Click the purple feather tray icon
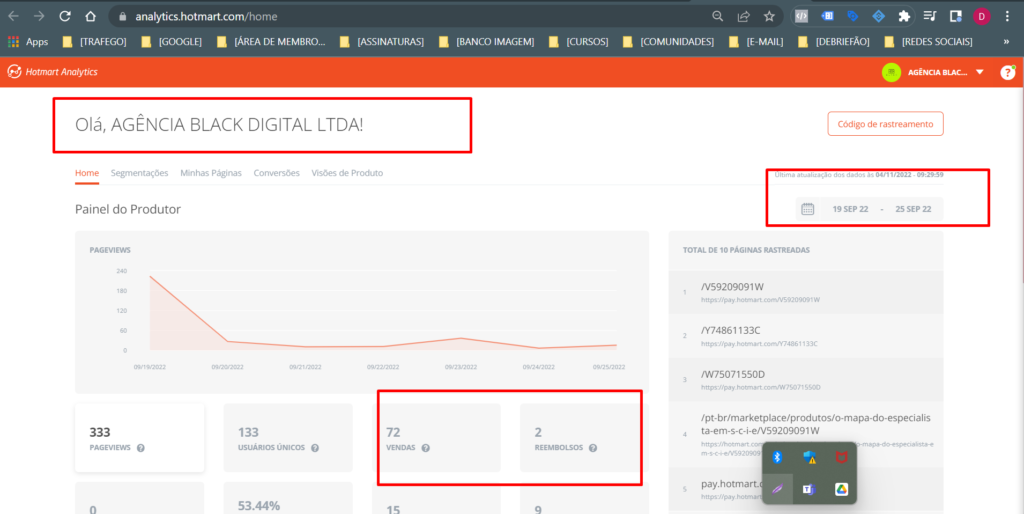Image resolution: width=1024 pixels, height=514 pixels. click(777, 489)
